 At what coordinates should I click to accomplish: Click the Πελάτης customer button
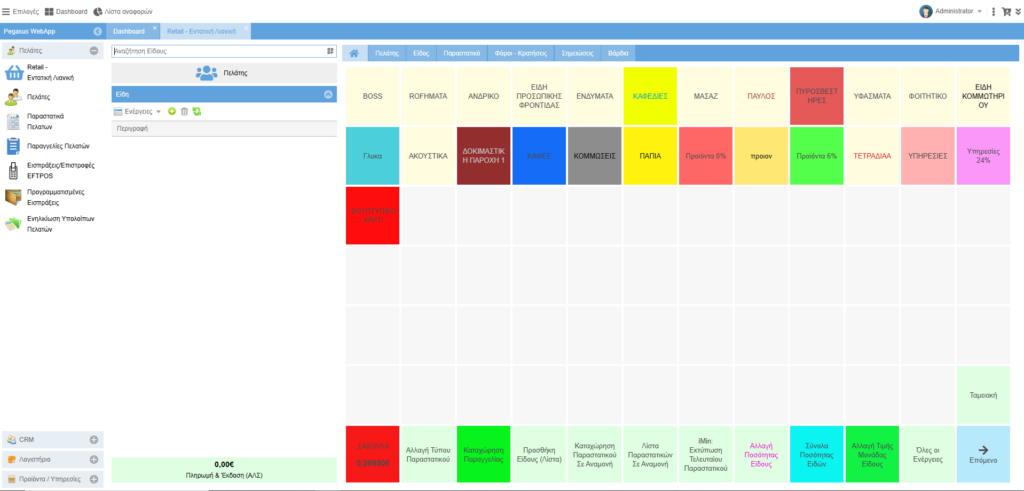coord(224,72)
